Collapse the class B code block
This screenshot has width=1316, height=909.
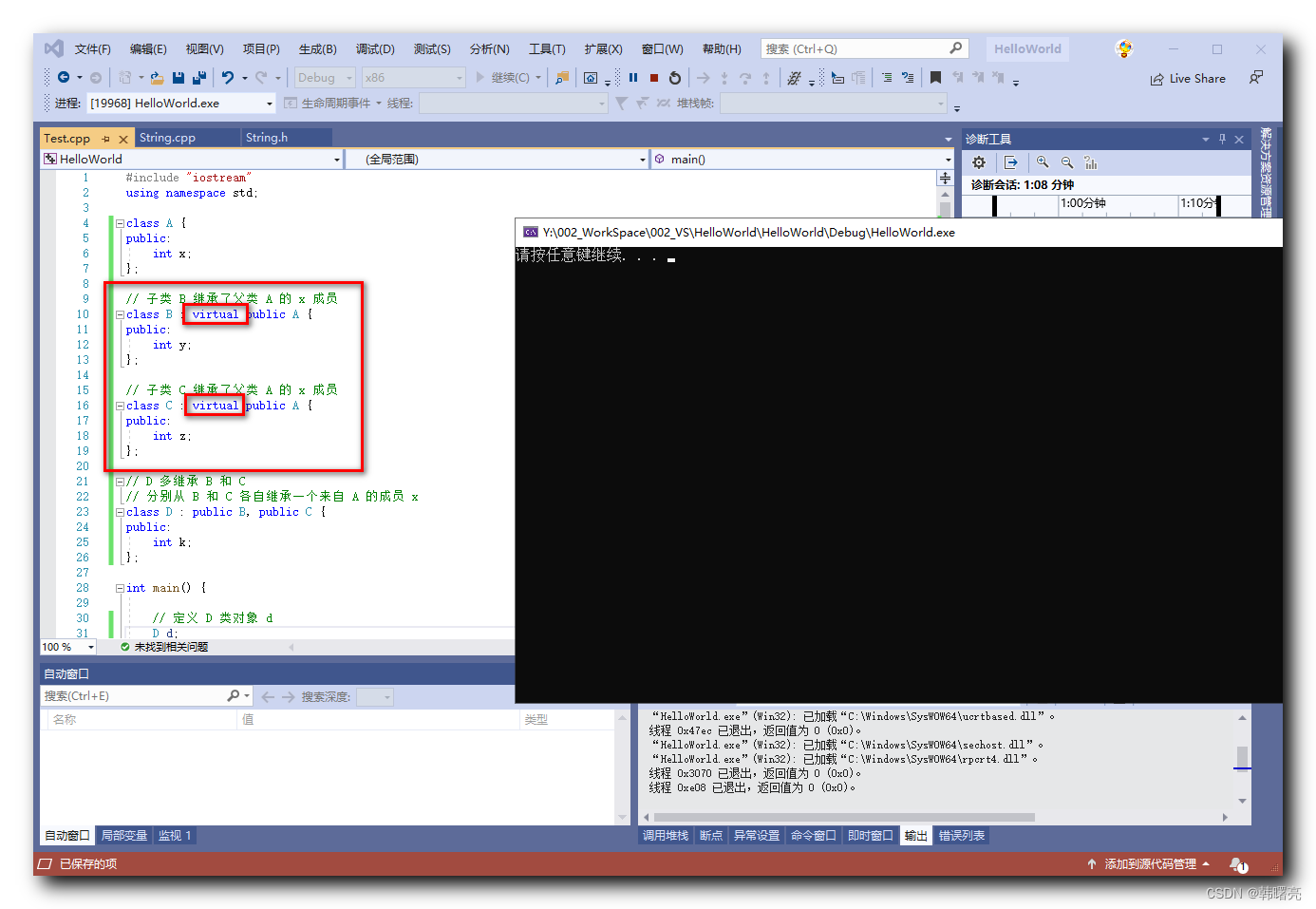[120, 314]
